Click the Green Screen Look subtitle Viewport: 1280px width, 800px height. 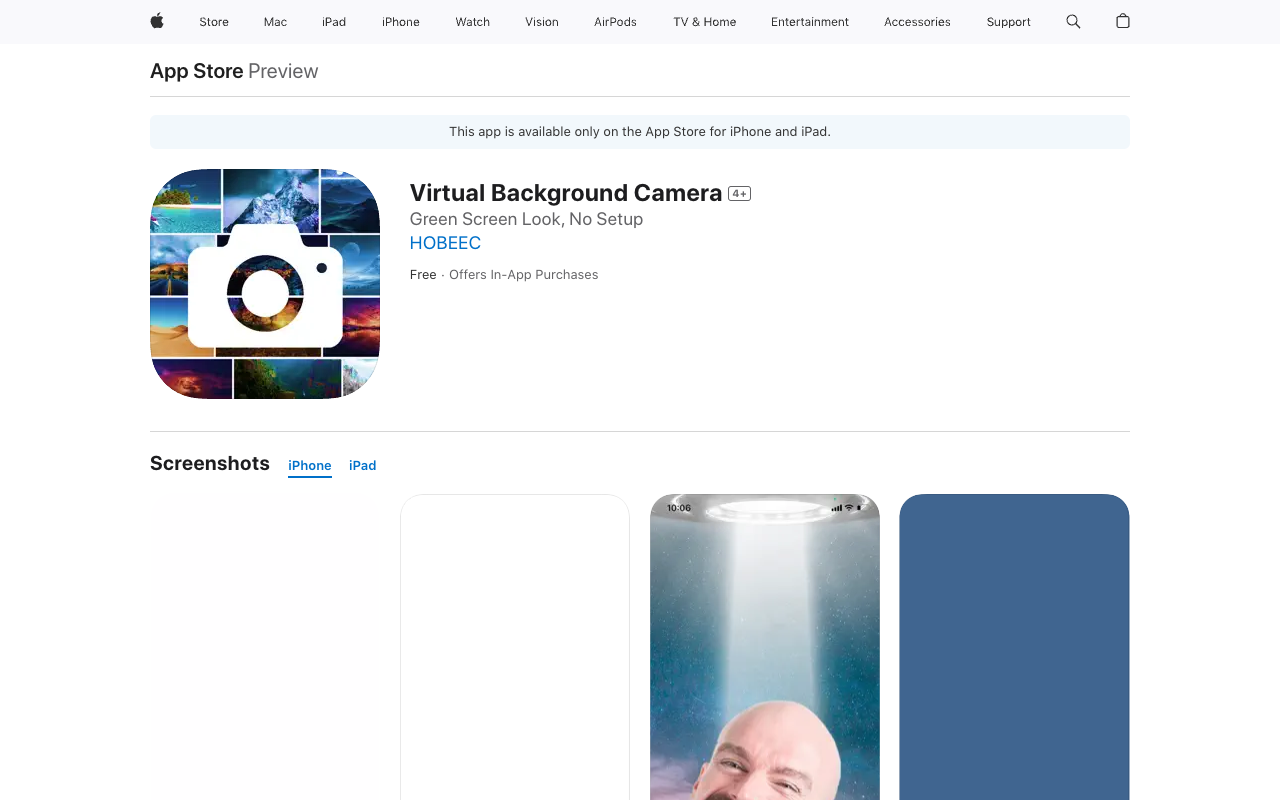point(526,219)
